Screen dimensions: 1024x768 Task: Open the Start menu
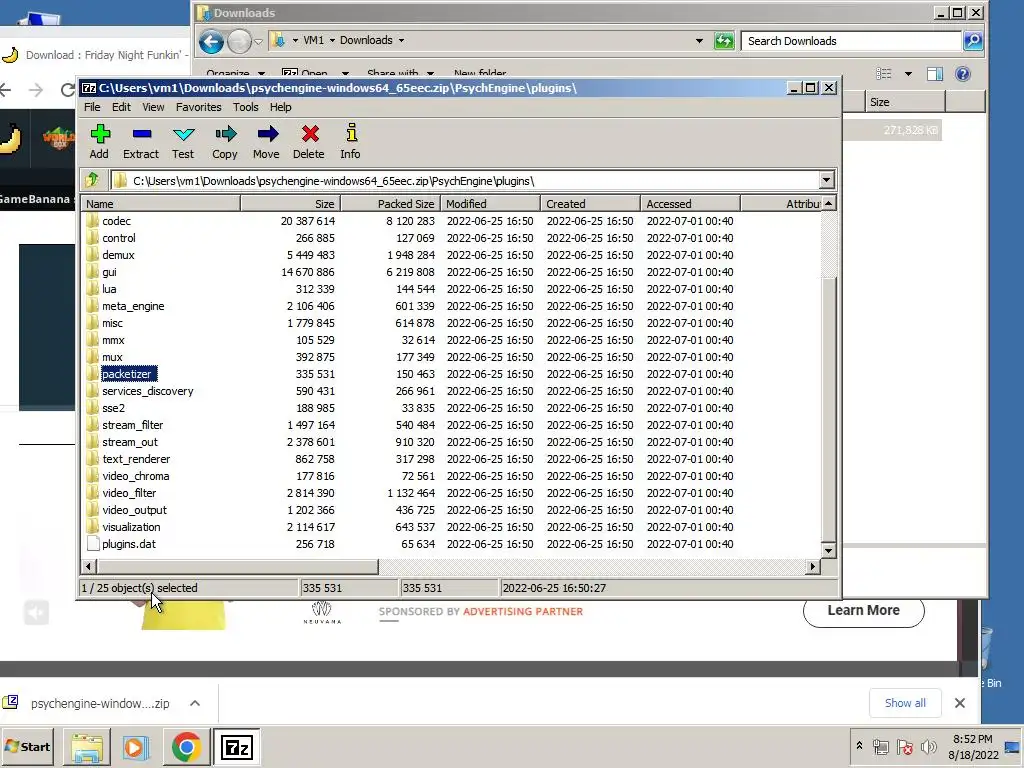coord(27,746)
